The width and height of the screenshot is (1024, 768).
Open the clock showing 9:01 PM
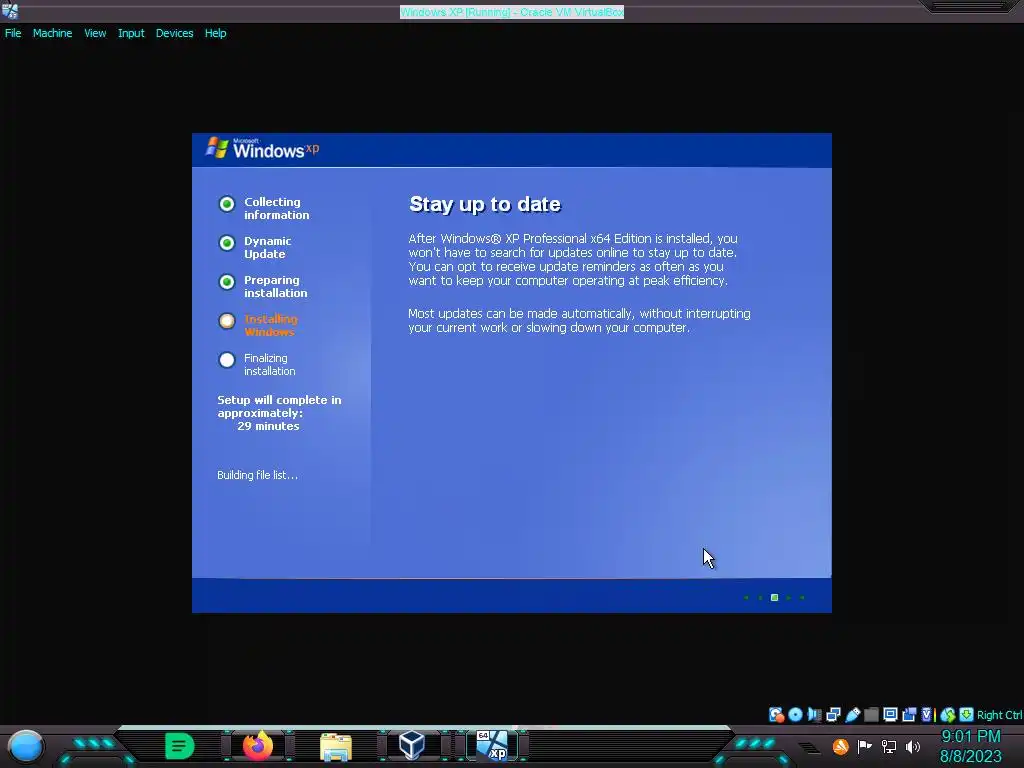971,737
